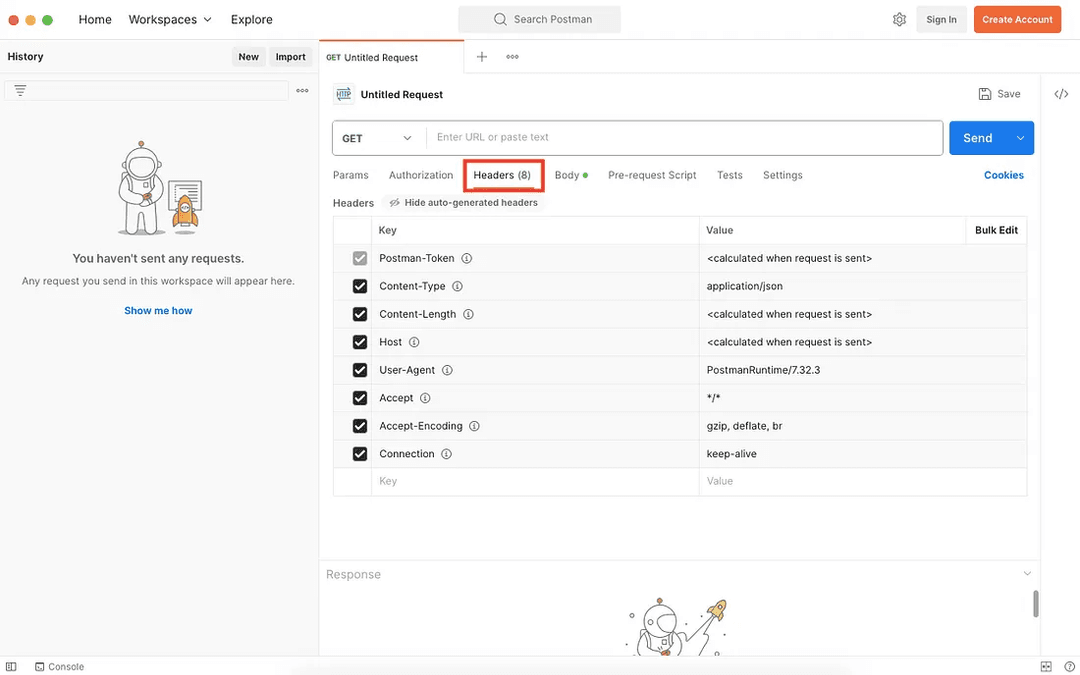Show info for Postman-Token header
The width and height of the screenshot is (1080, 675).
466,258
